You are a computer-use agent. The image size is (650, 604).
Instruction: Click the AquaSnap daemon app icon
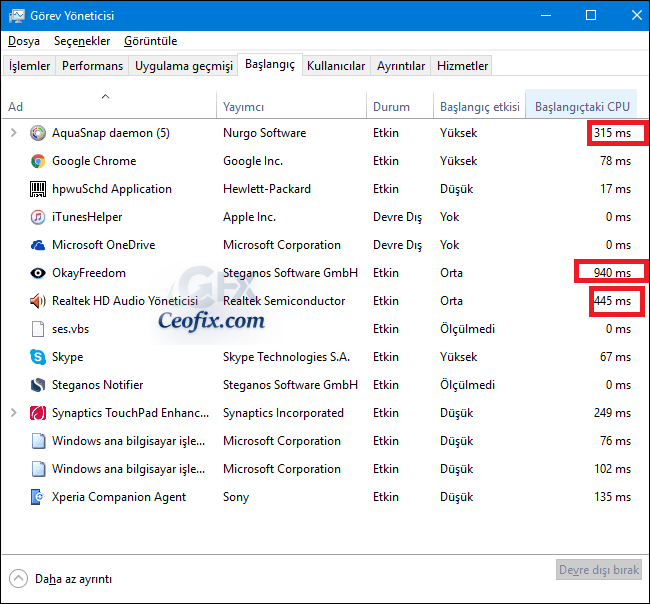point(38,133)
